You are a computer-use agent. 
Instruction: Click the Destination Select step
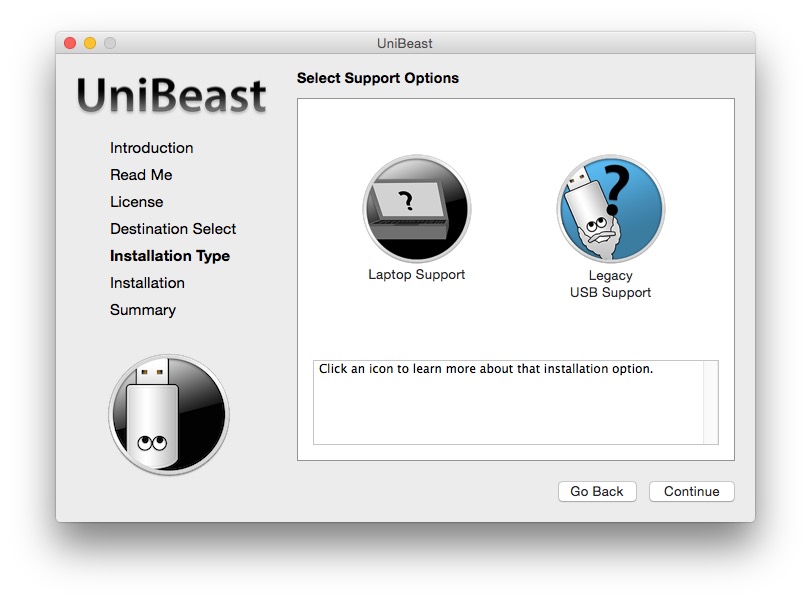coord(173,229)
